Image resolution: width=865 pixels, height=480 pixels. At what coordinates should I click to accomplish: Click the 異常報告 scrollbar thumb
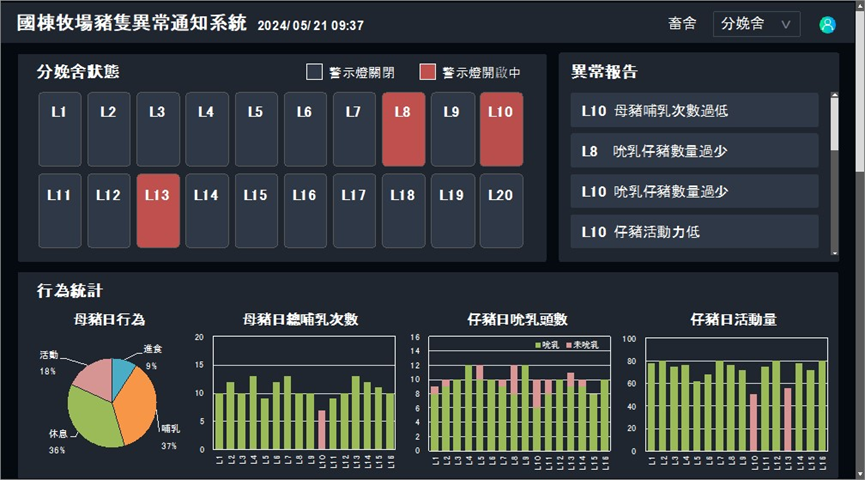[x=834, y=122]
